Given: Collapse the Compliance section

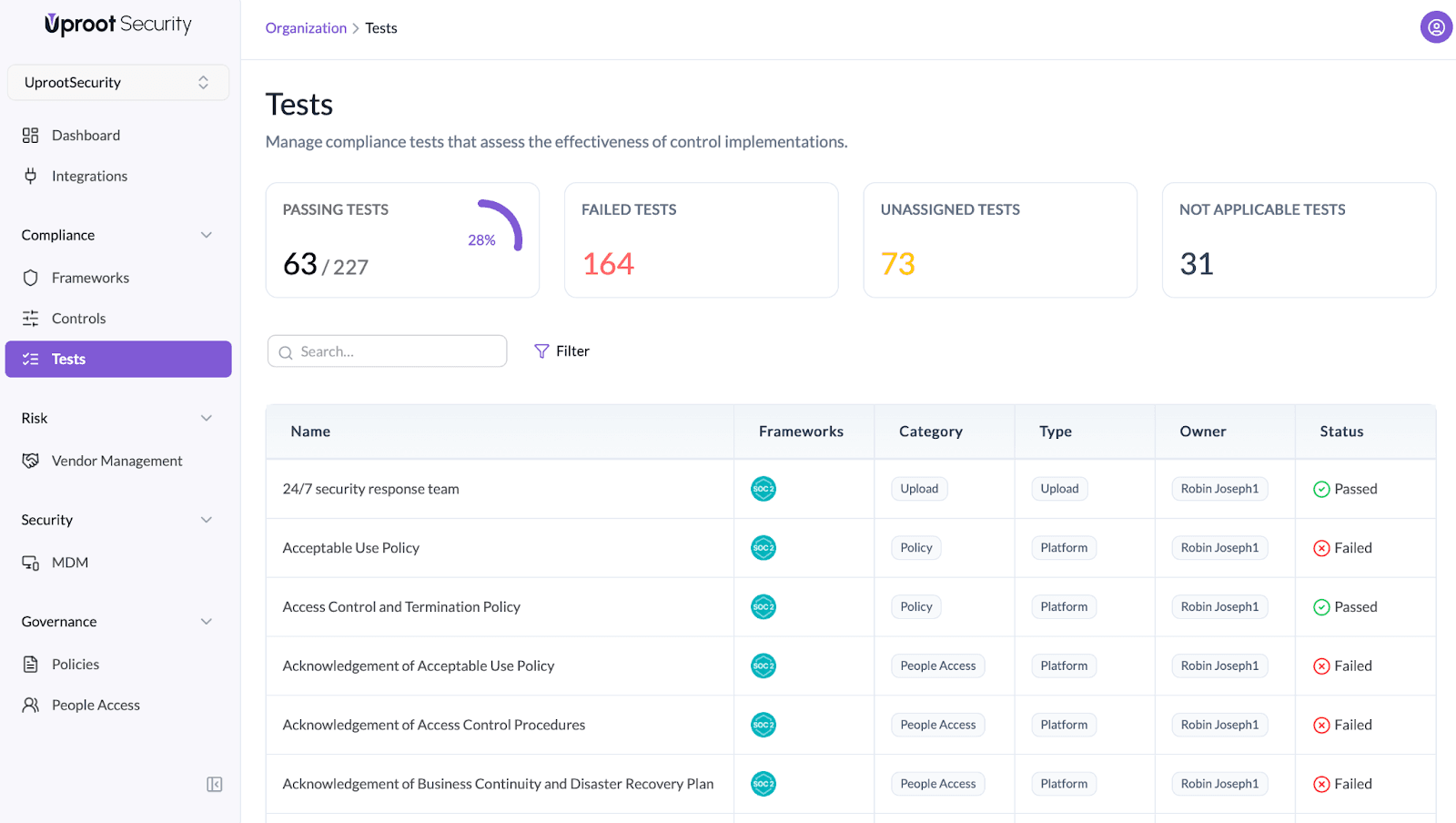Looking at the screenshot, I should pos(207,235).
